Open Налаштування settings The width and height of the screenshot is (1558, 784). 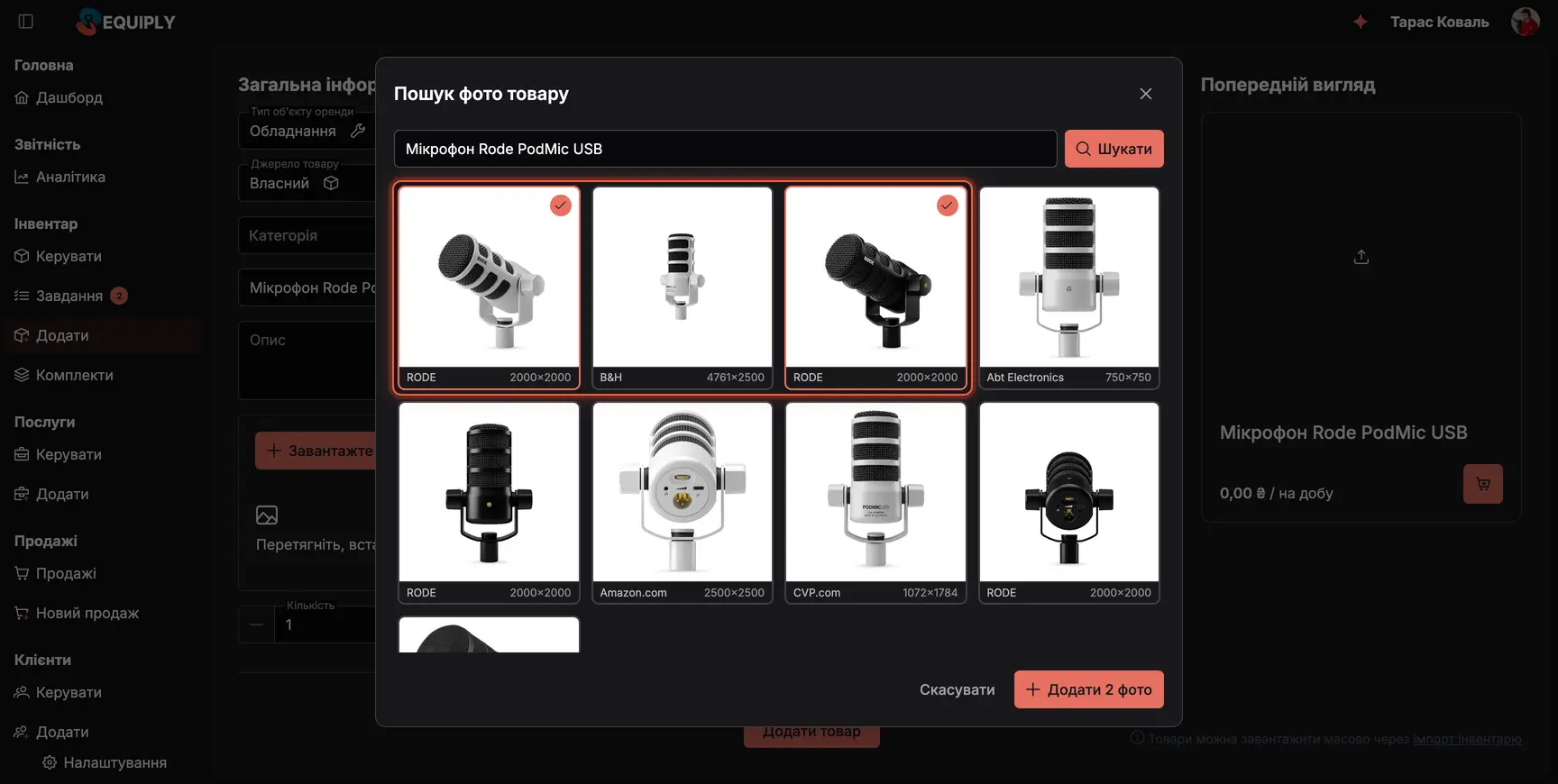pyautogui.click(x=105, y=762)
